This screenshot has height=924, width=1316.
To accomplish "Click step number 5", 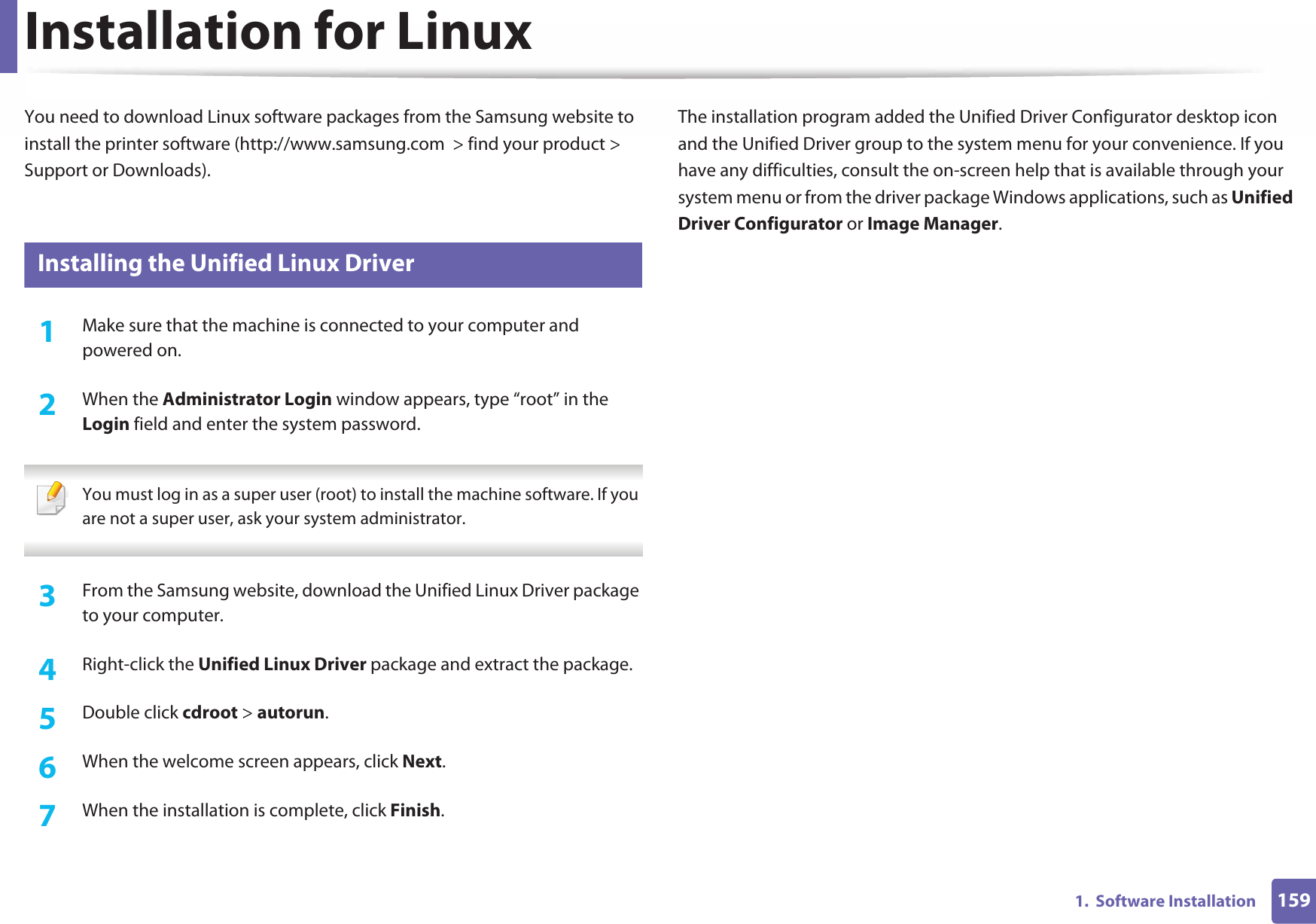I will (47, 718).
